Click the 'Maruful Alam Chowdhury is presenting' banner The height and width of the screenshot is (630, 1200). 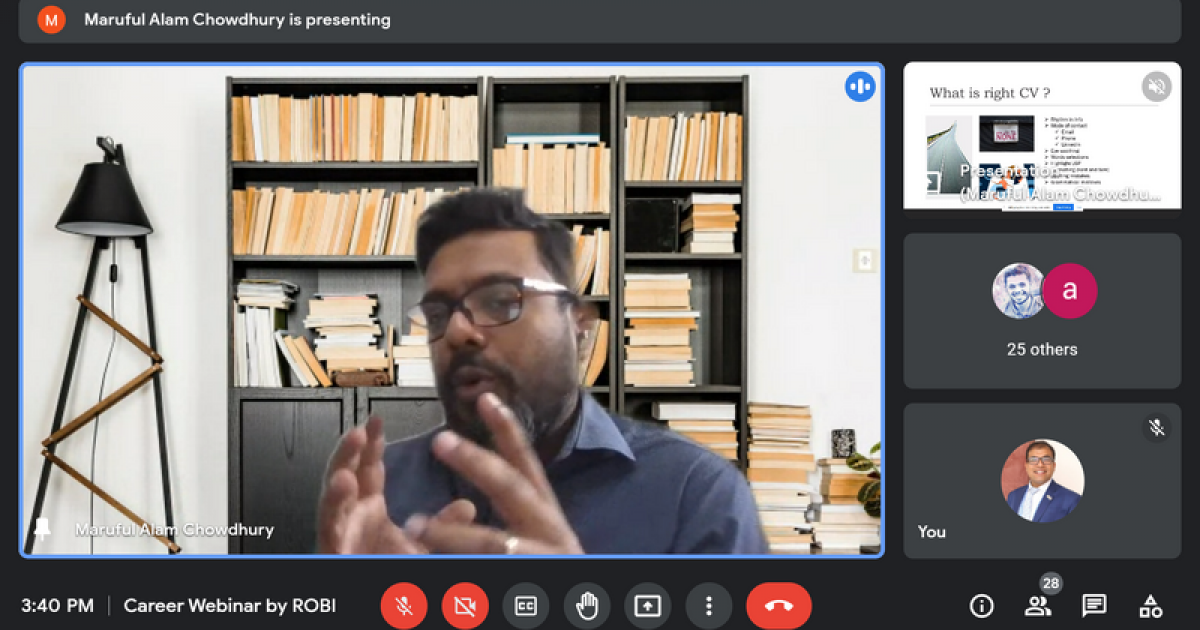tap(237, 20)
